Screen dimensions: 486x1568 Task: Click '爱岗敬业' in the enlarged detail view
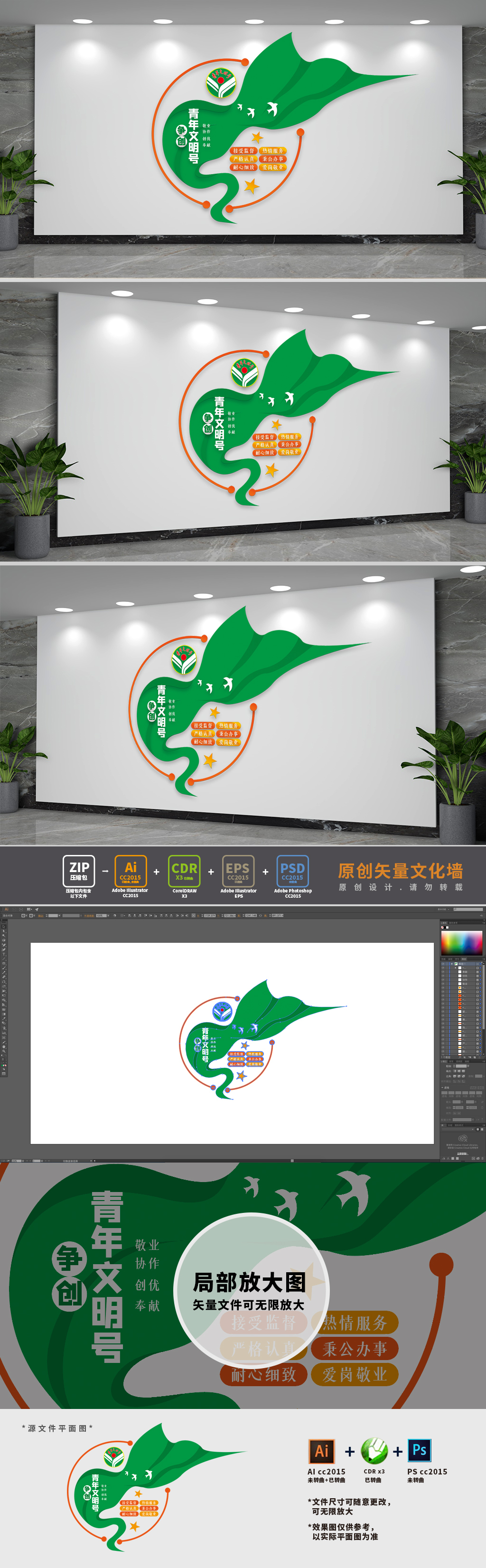pyautogui.click(x=355, y=1374)
